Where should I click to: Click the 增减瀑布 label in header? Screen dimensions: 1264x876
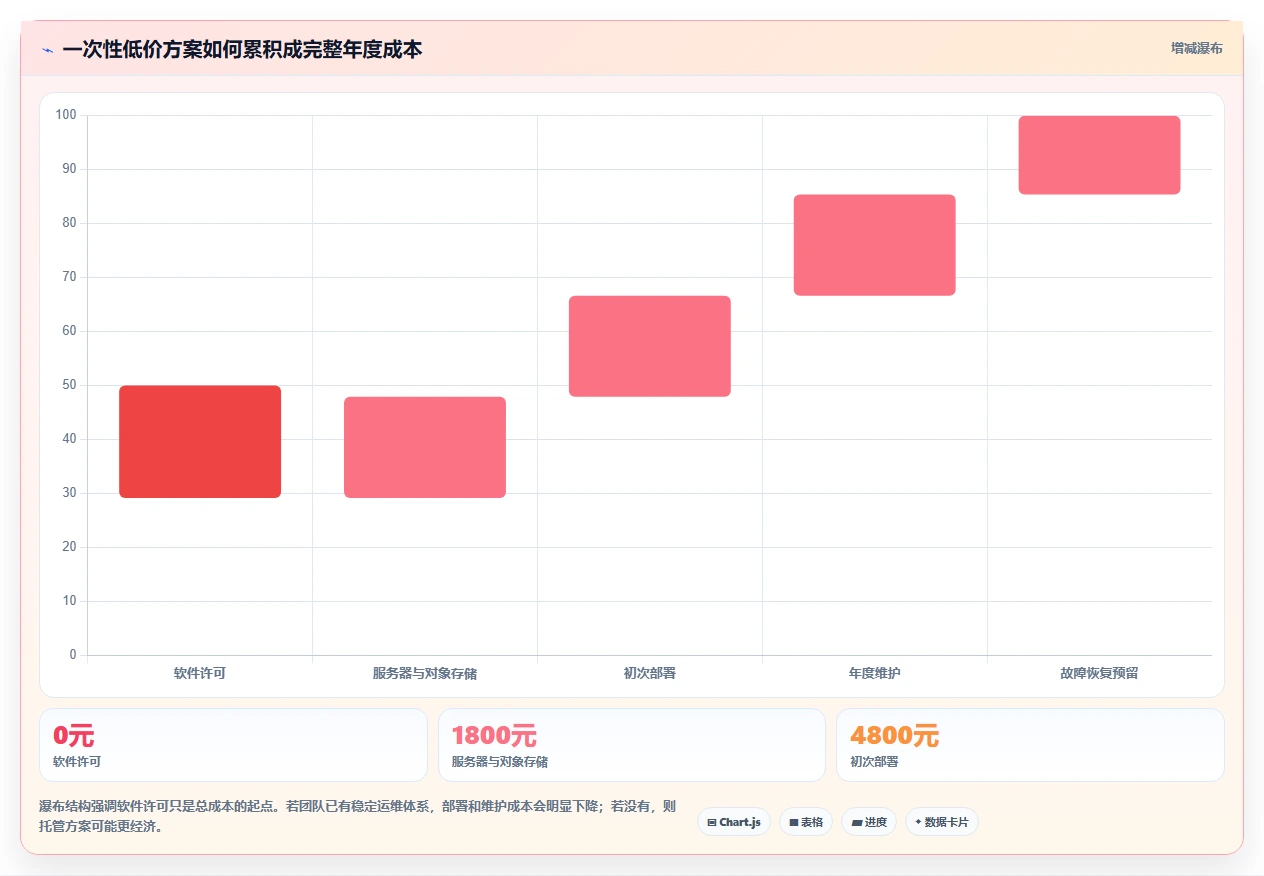point(1197,48)
